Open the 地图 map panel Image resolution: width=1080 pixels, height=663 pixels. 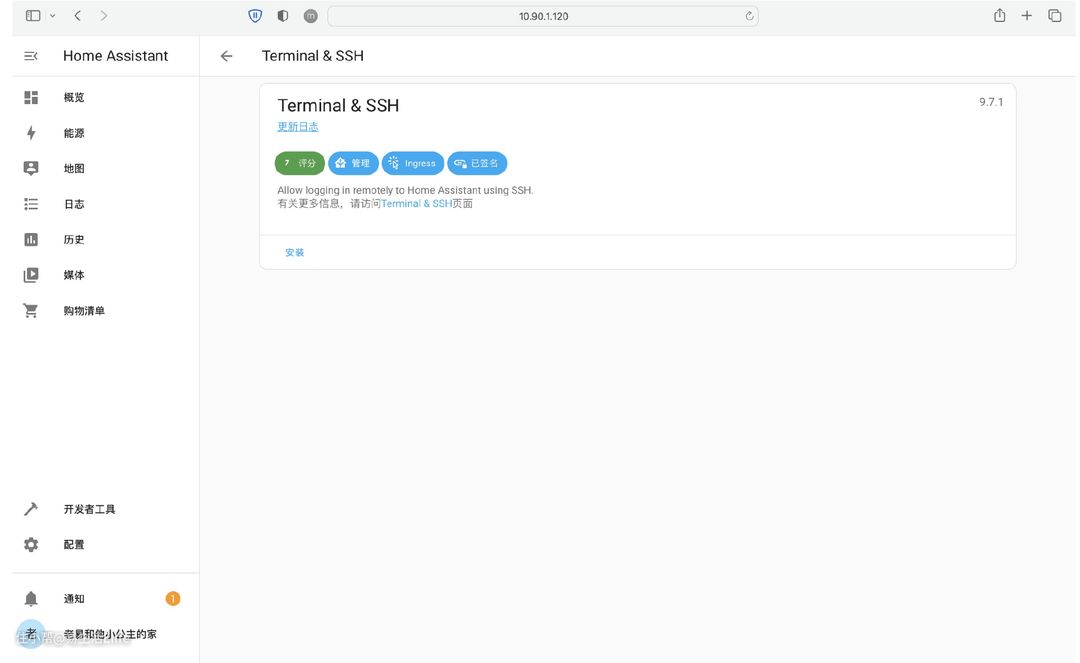pyautogui.click(x=74, y=169)
